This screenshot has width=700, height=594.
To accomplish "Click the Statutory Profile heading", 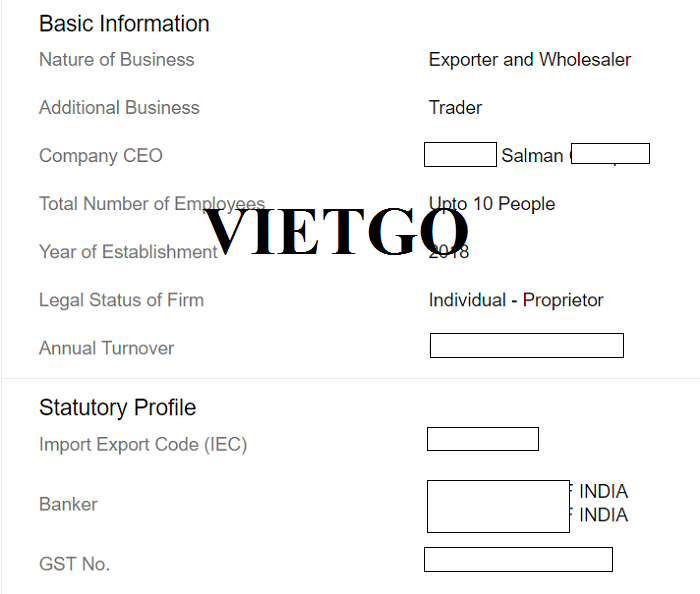I will 117,407.
